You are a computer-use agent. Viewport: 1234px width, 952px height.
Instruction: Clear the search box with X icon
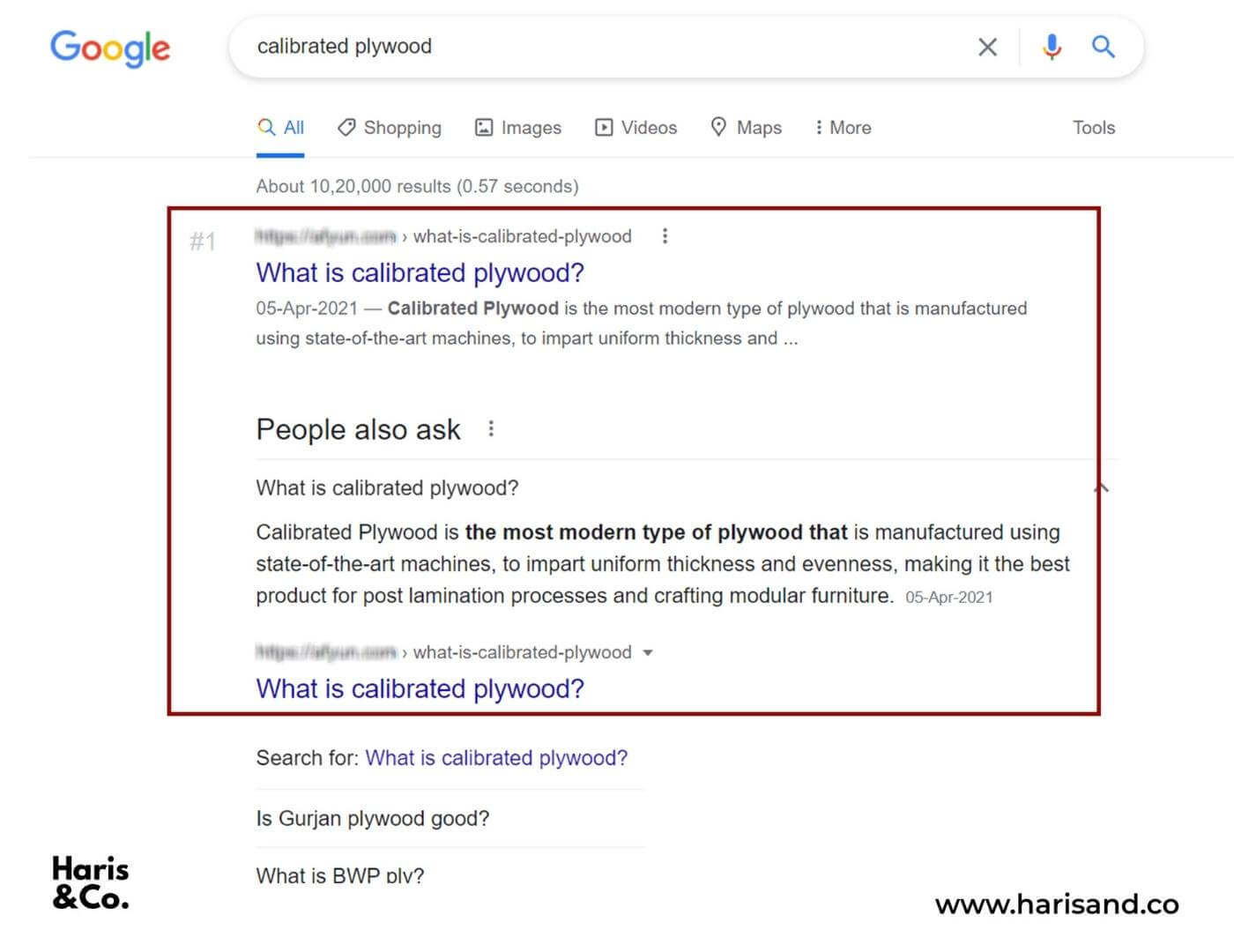click(987, 47)
